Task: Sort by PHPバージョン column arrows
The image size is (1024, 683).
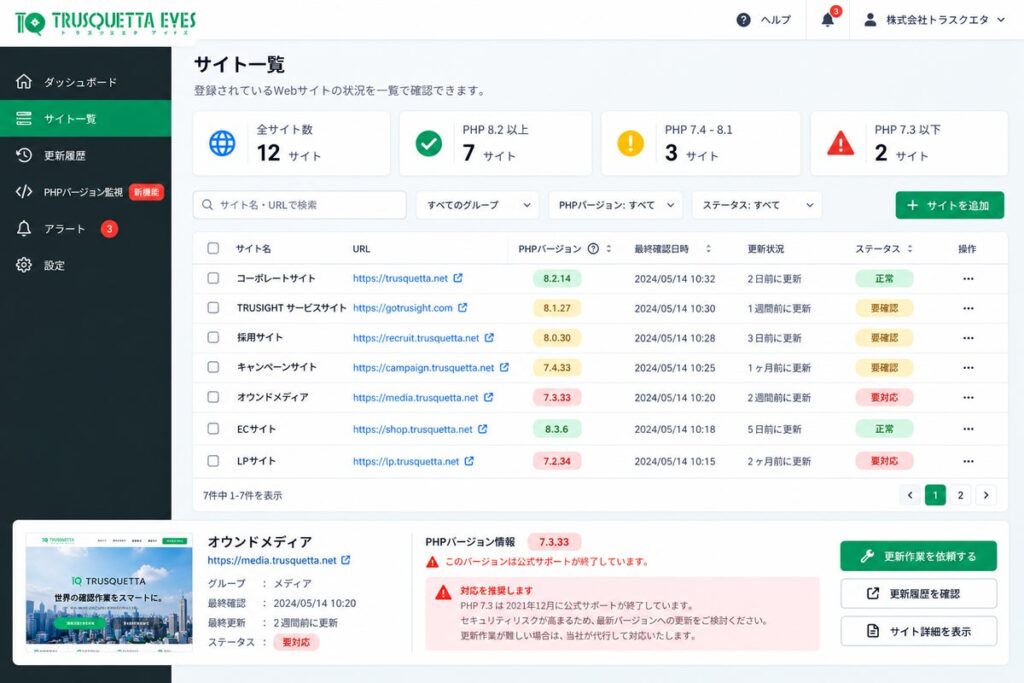Action: (609, 249)
